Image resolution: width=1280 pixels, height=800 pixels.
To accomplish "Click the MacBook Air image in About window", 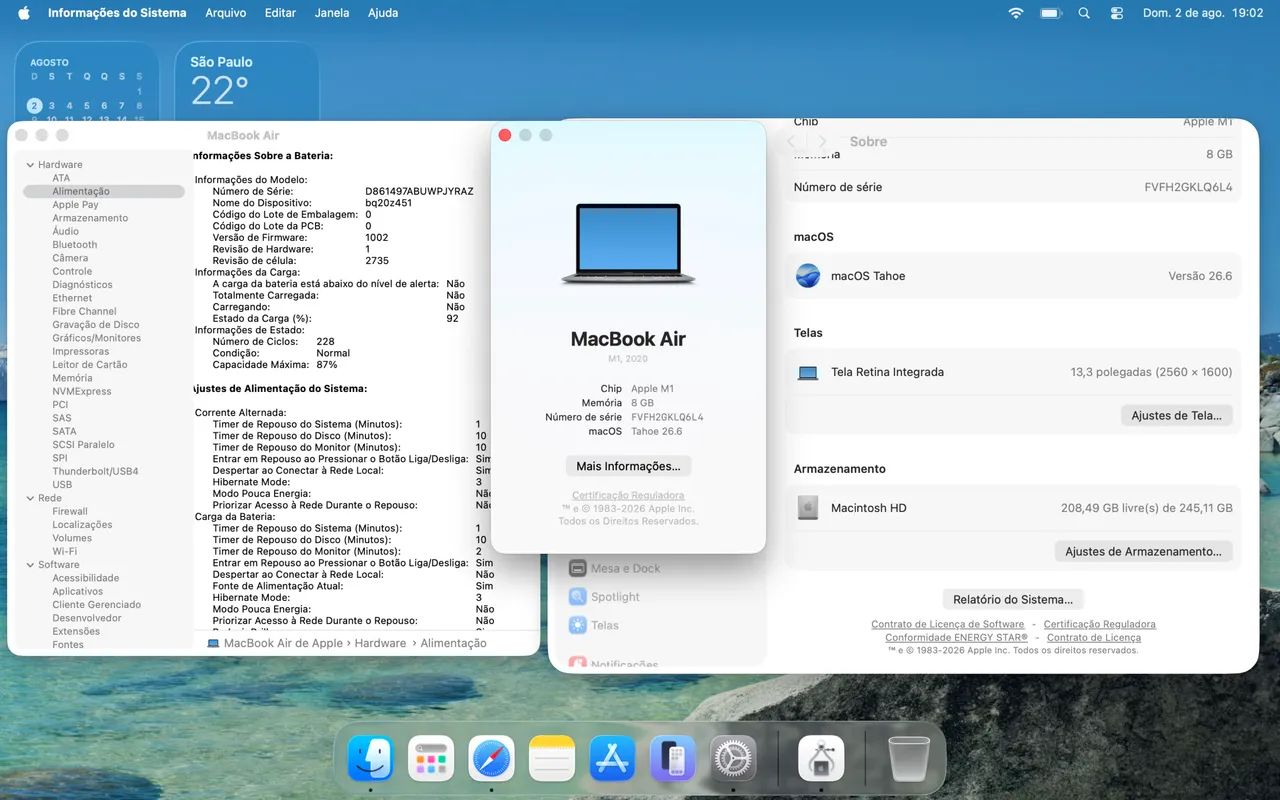I will (628, 244).
